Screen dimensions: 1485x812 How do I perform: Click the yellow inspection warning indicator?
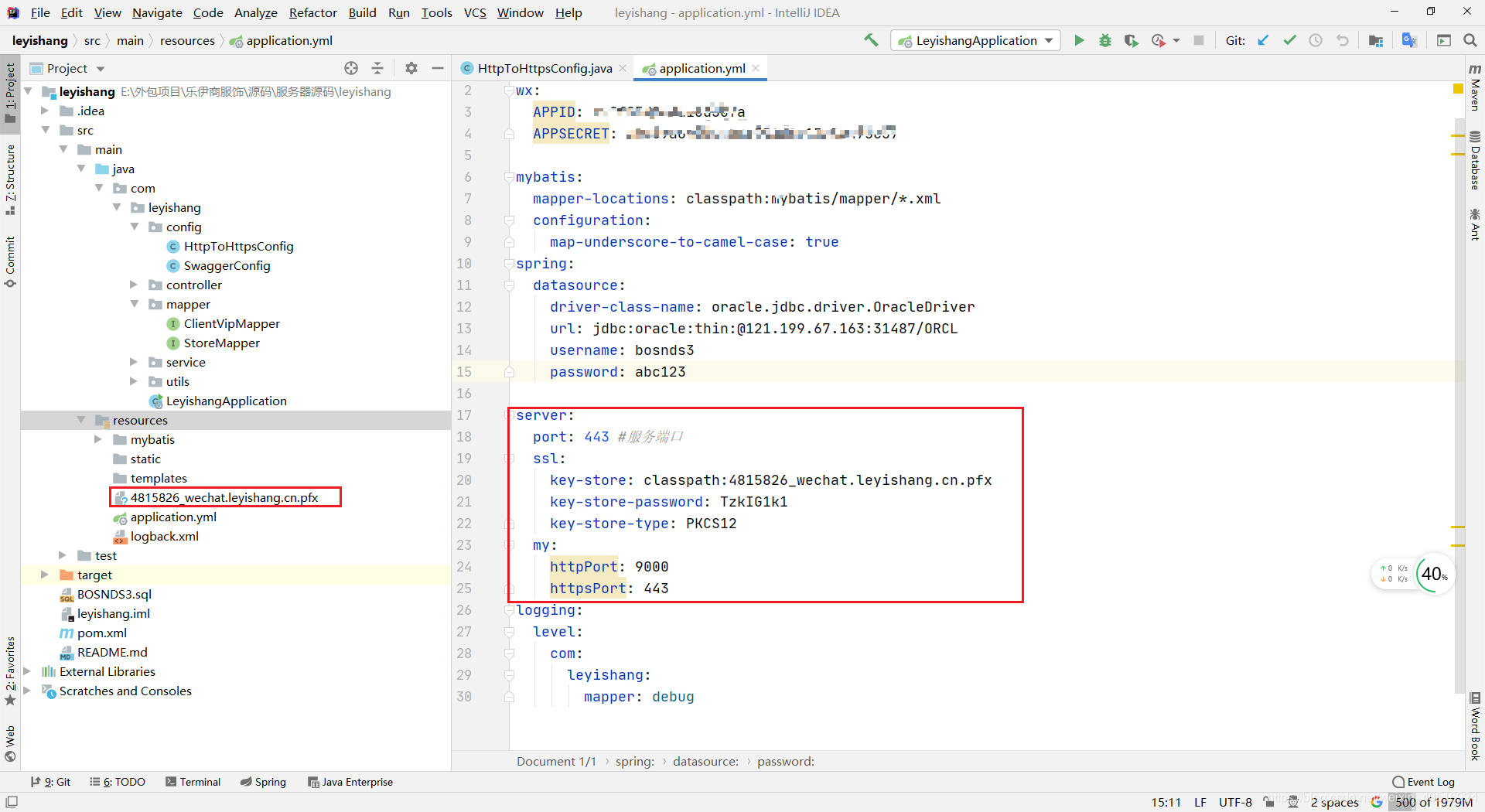1458,89
